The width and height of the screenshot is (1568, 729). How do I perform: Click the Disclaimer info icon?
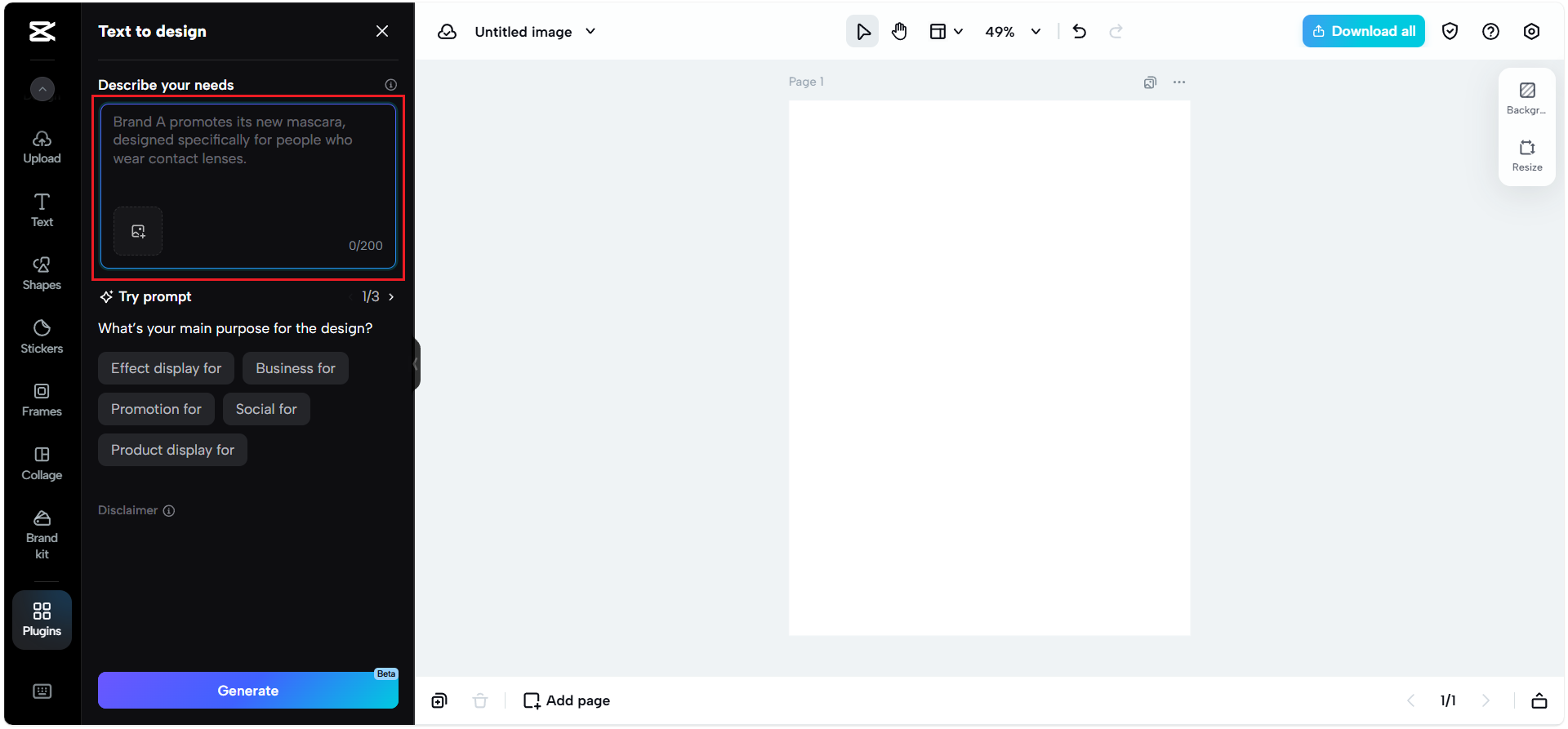coord(169,511)
